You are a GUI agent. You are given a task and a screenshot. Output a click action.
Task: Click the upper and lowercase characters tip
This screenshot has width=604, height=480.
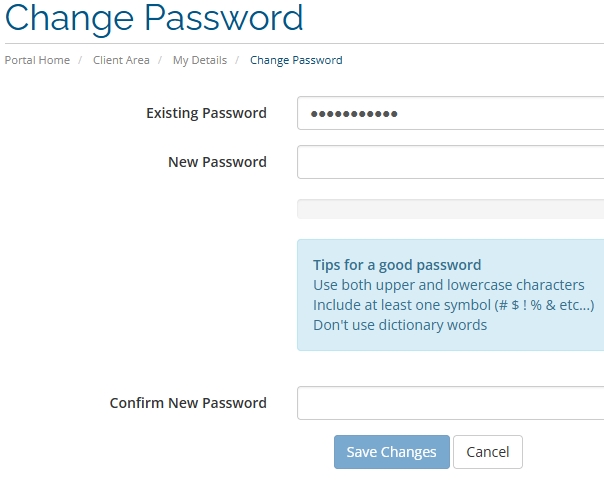click(448, 285)
